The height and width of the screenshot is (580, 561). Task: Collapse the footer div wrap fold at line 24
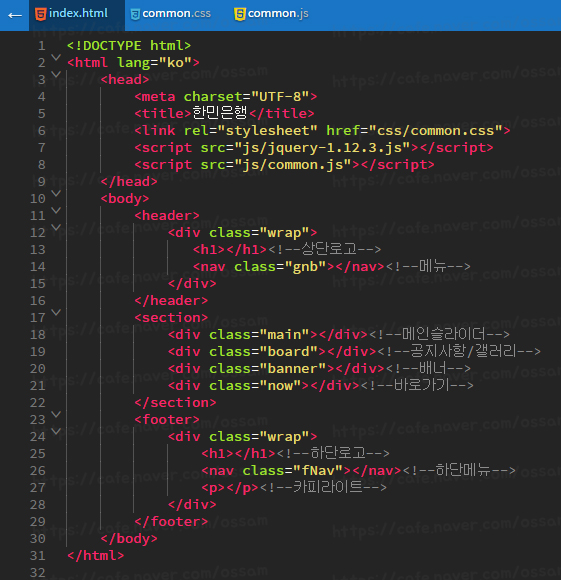pyautogui.click(x=56, y=432)
